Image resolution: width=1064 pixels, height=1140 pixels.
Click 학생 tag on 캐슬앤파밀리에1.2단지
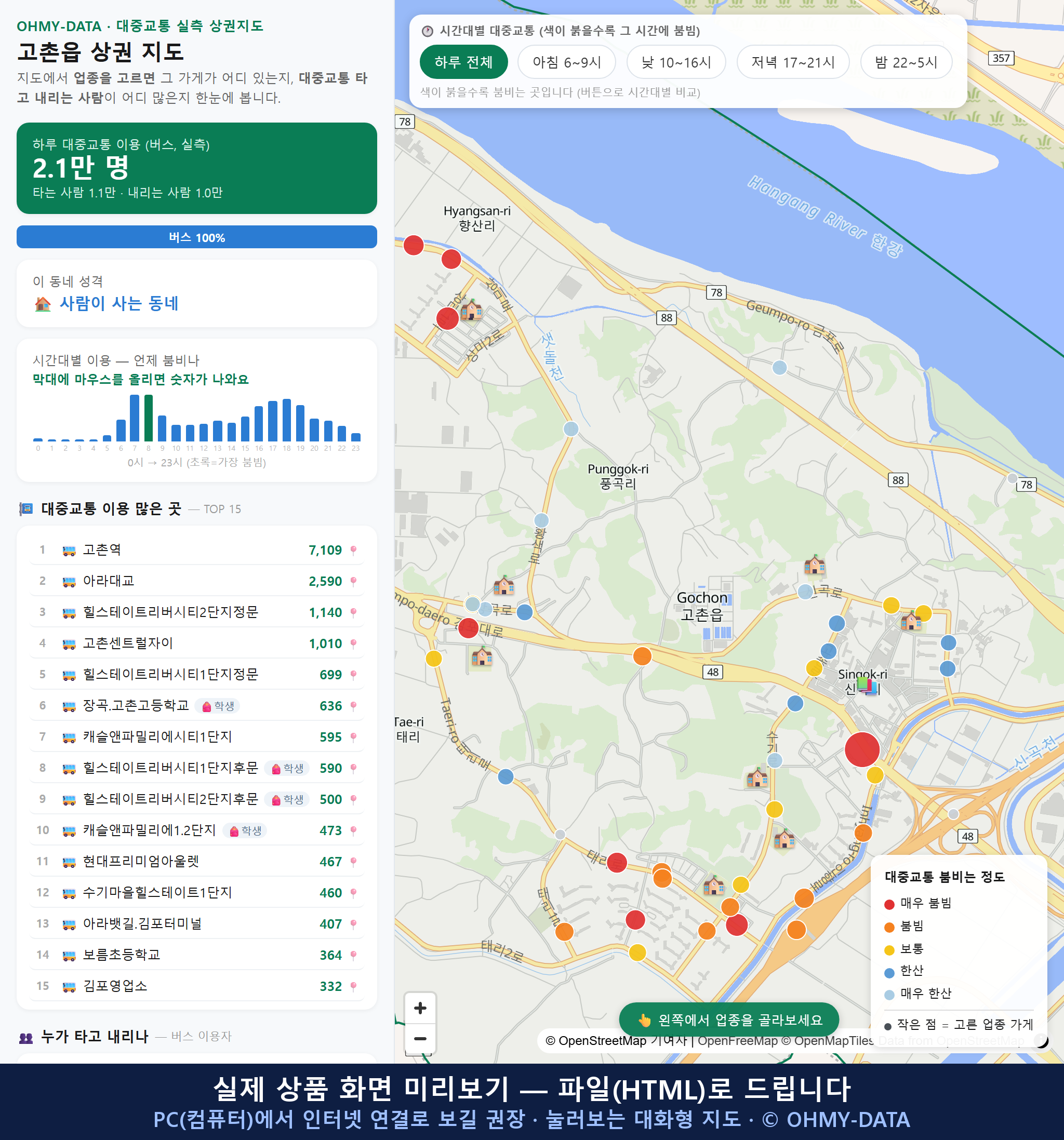click(x=245, y=830)
